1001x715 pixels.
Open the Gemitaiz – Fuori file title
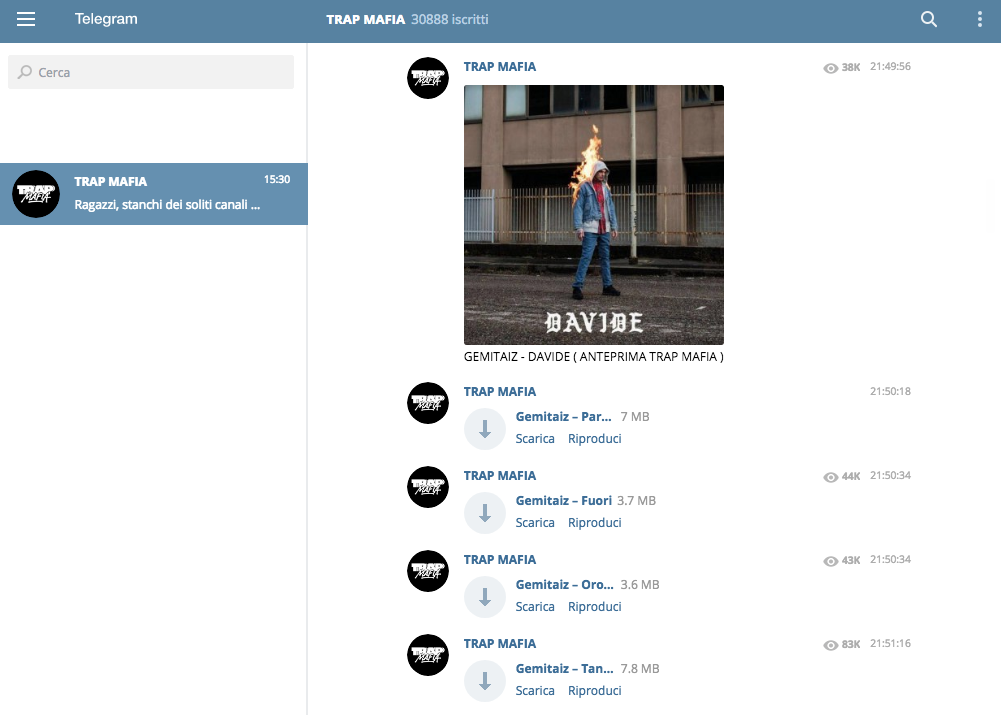point(564,501)
